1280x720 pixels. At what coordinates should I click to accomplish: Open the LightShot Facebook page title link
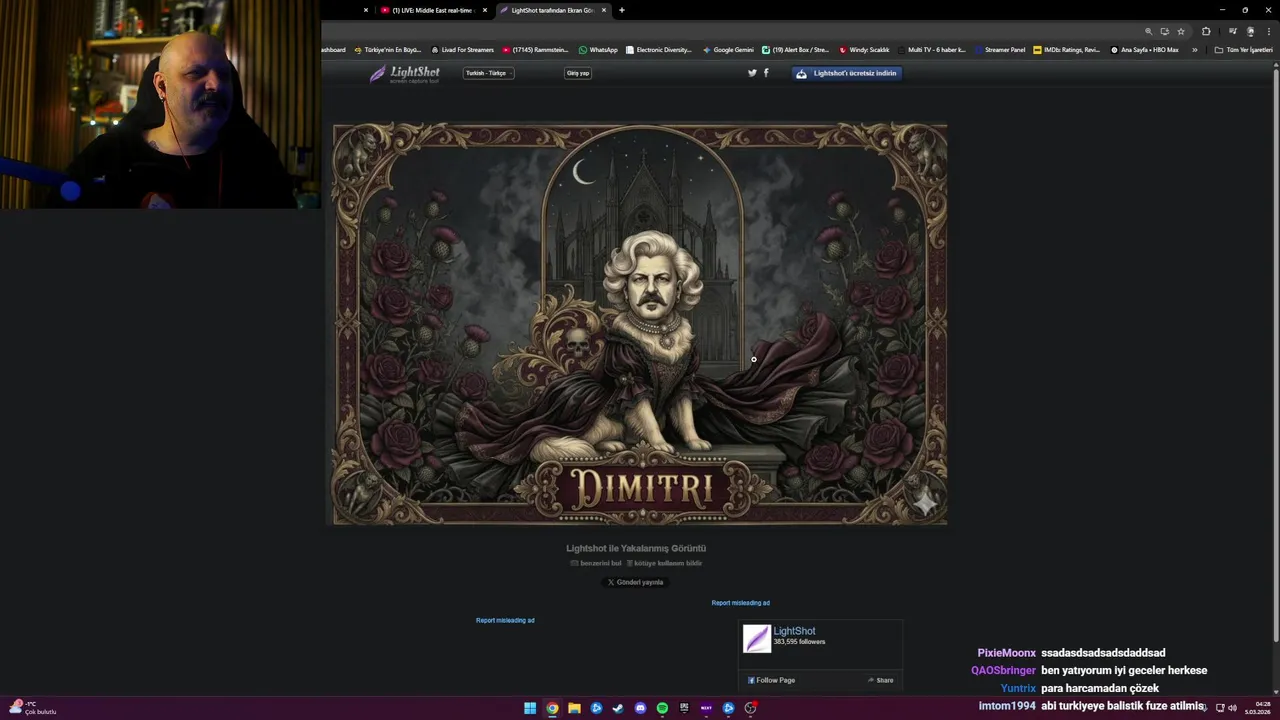point(794,631)
